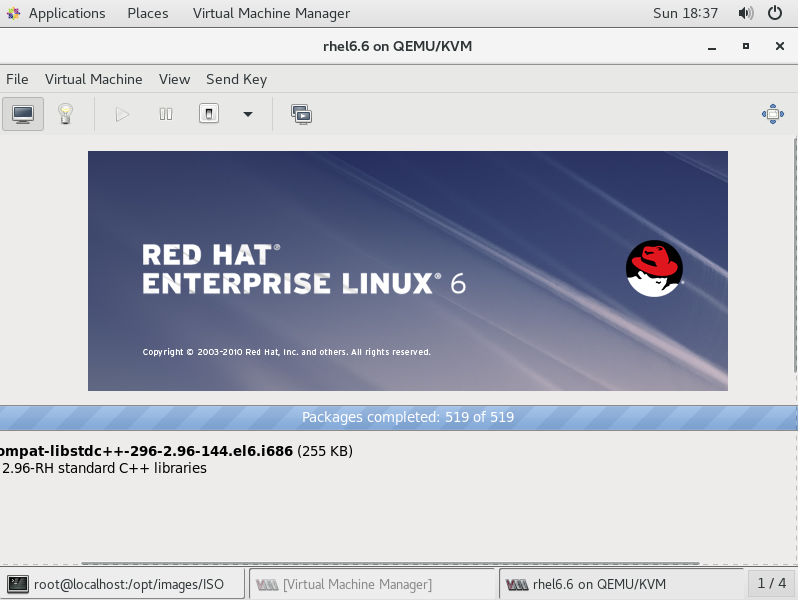The image size is (798, 600).
Task: Maximize the rhel6.6 window
Action: coord(746,46)
